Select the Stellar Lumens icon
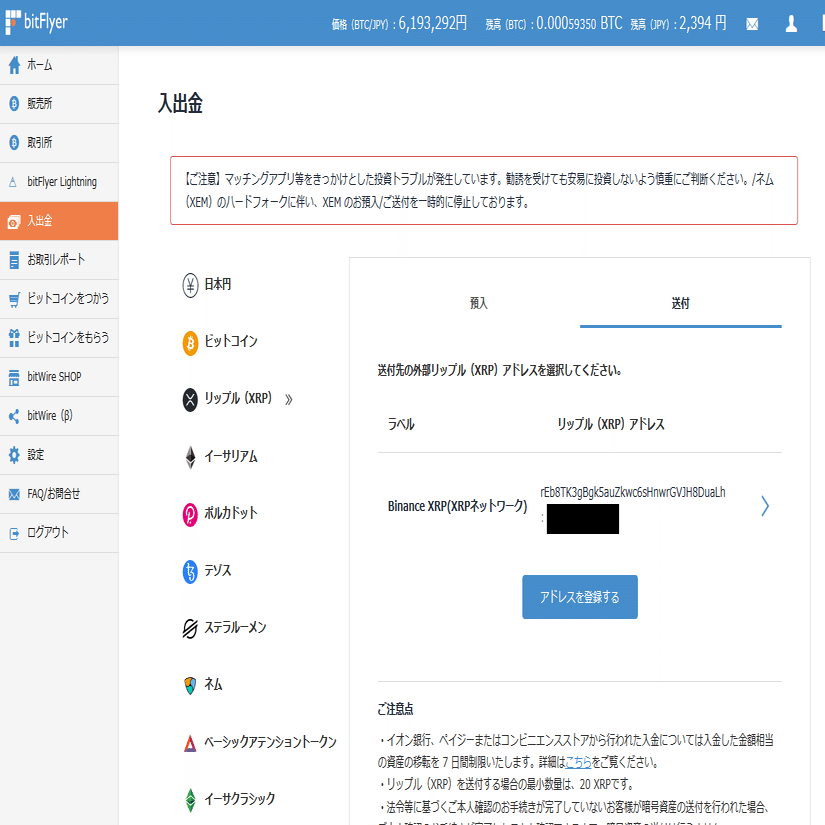Screen dimensions: 825x825 click(190, 628)
